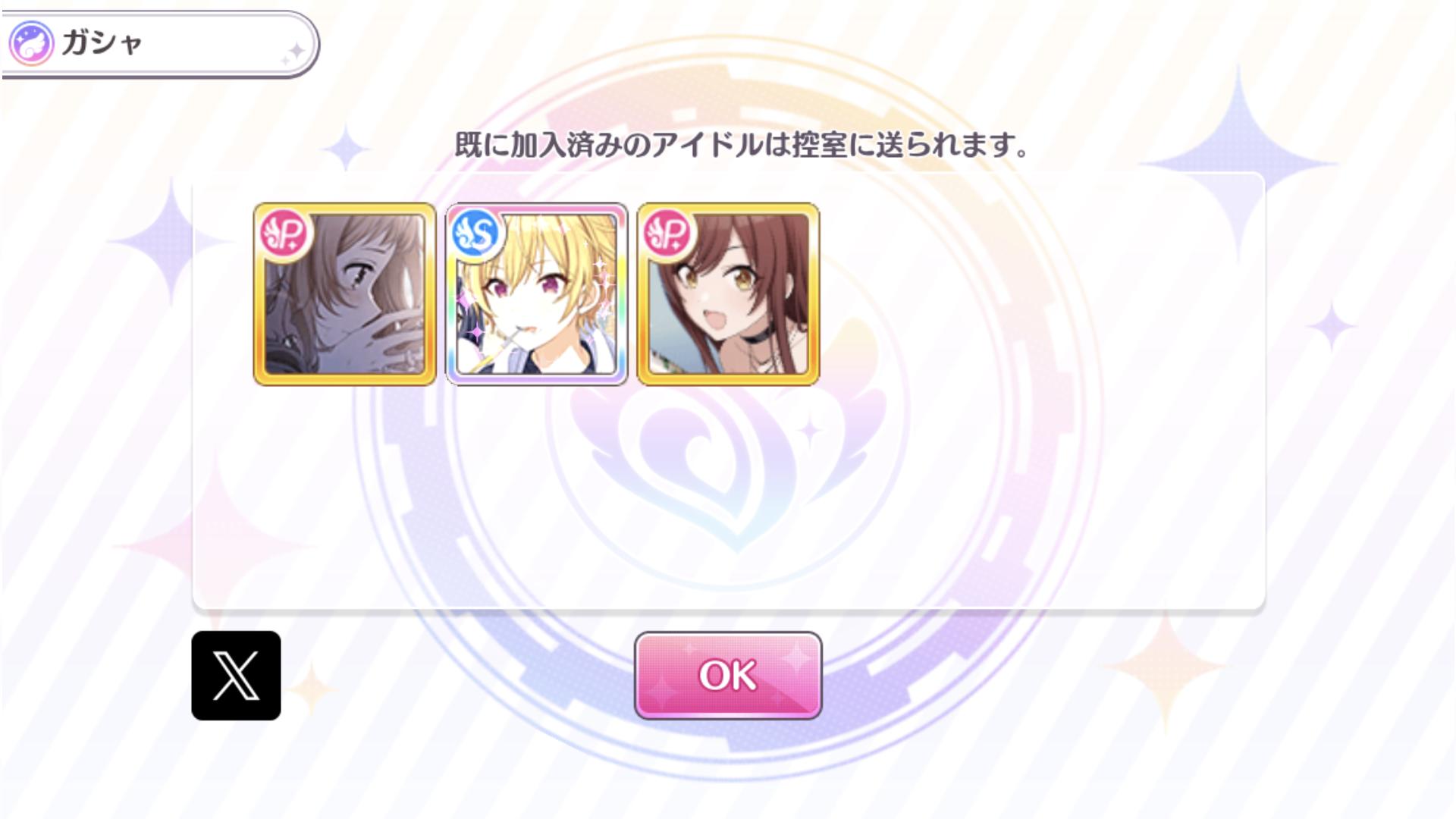The height and width of the screenshot is (819, 1456).
Task: Tap the large orange star at the bottom right
Action: click(x=1165, y=666)
